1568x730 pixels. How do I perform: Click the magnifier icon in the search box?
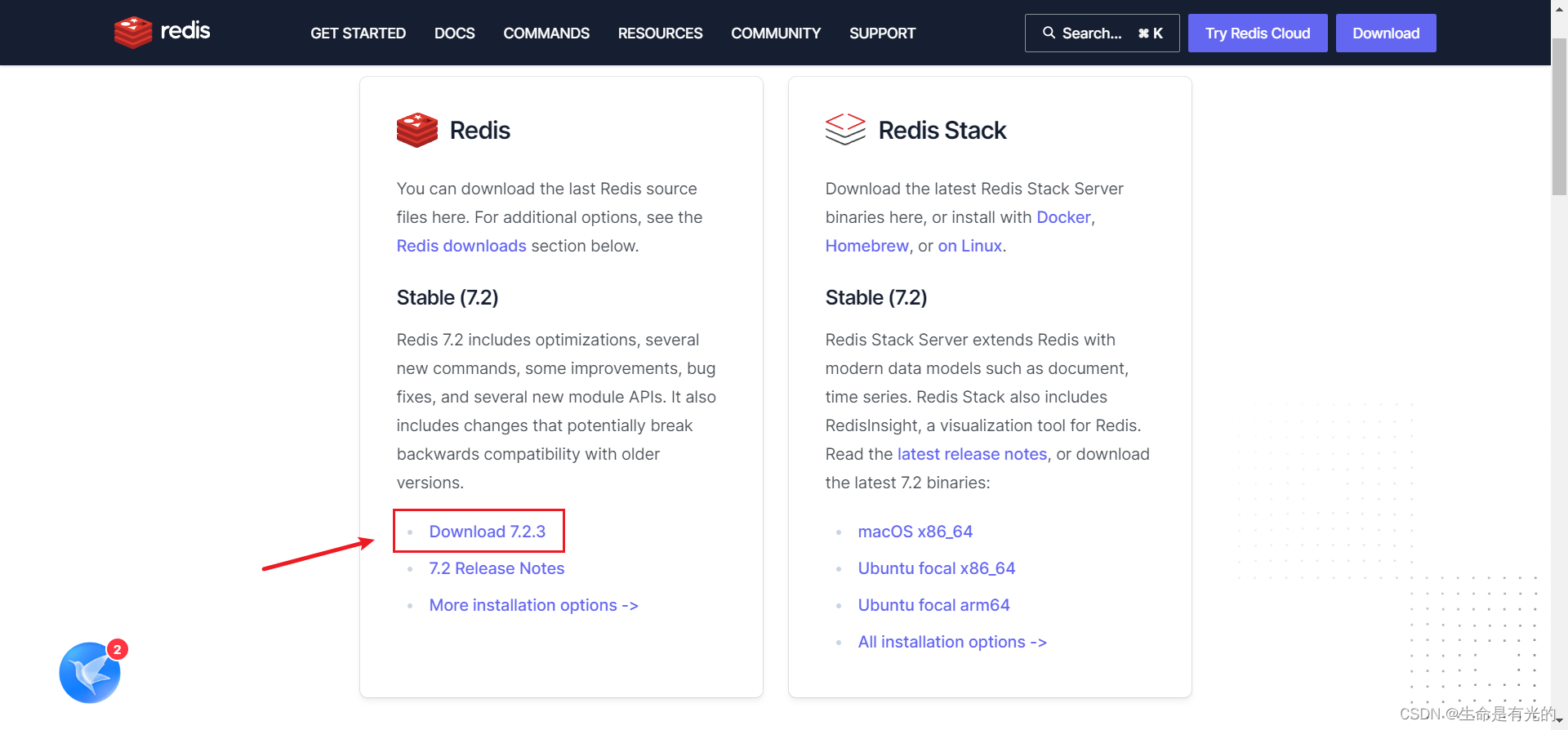point(1049,33)
